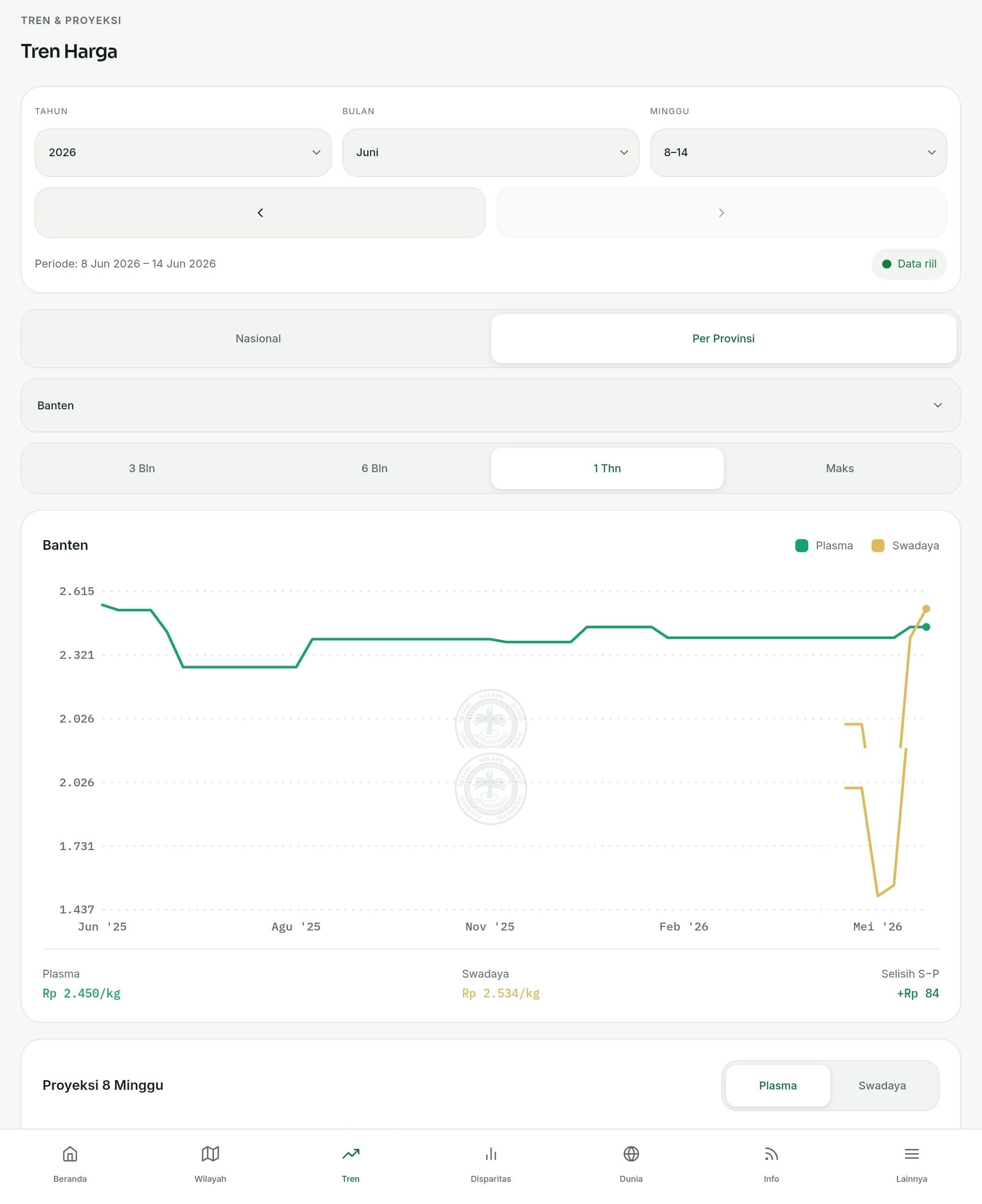
Task: Click the Selisih S–P label
Action: coord(909,974)
